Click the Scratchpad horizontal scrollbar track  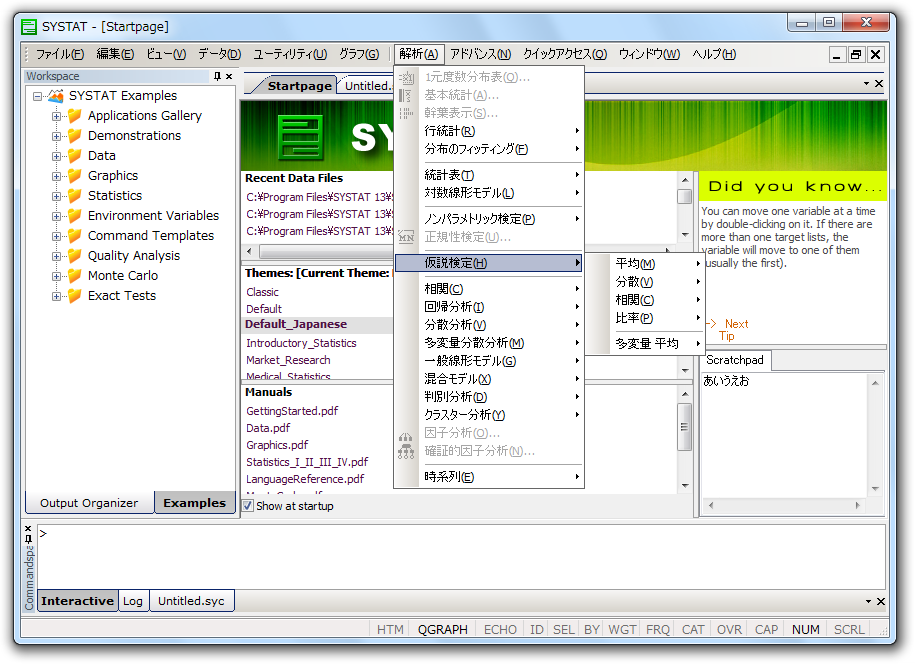pos(784,505)
